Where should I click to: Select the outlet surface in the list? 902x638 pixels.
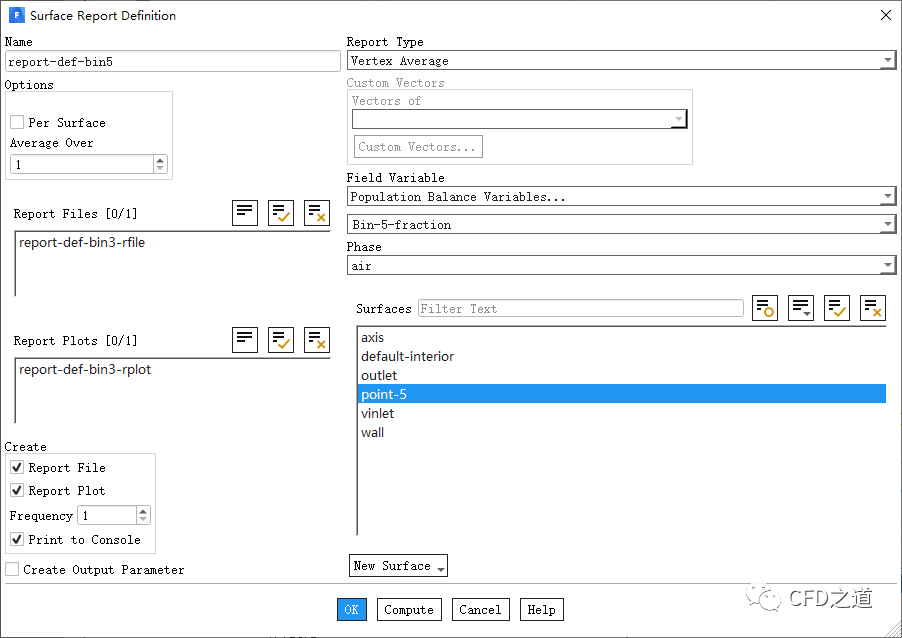click(x=379, y=376)
